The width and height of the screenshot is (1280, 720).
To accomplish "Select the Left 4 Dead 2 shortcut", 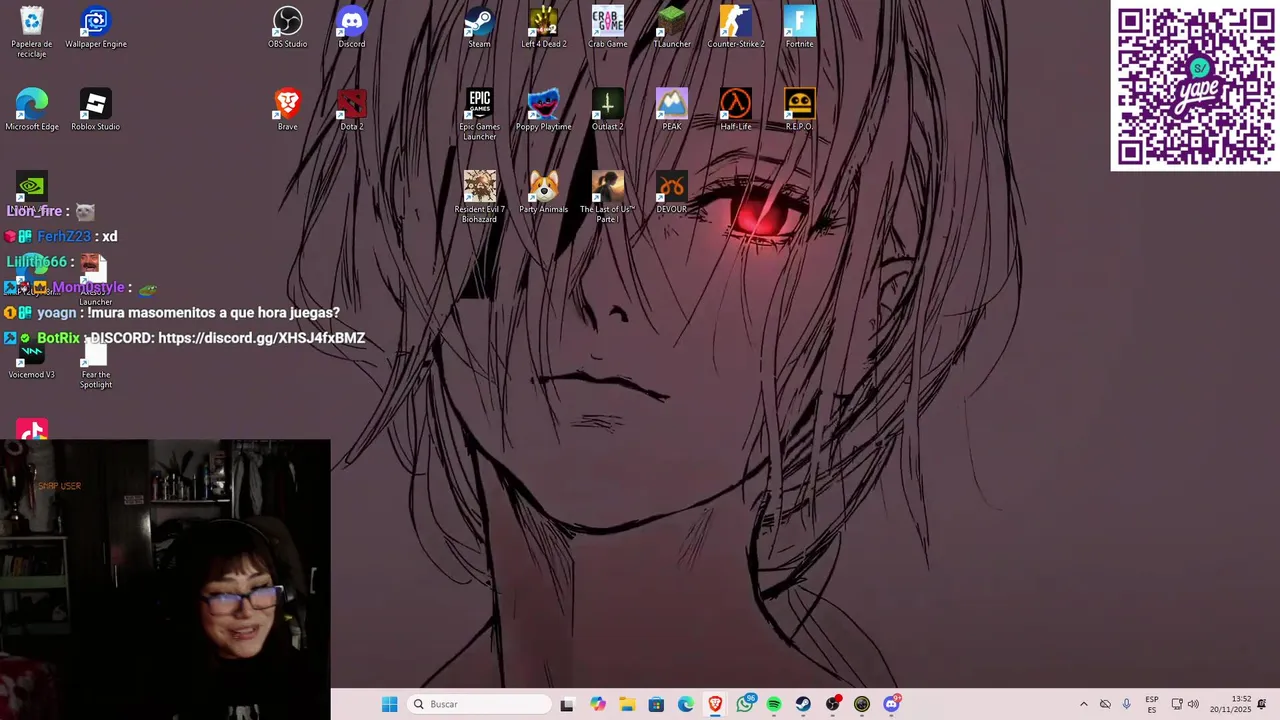I will 544,28.
